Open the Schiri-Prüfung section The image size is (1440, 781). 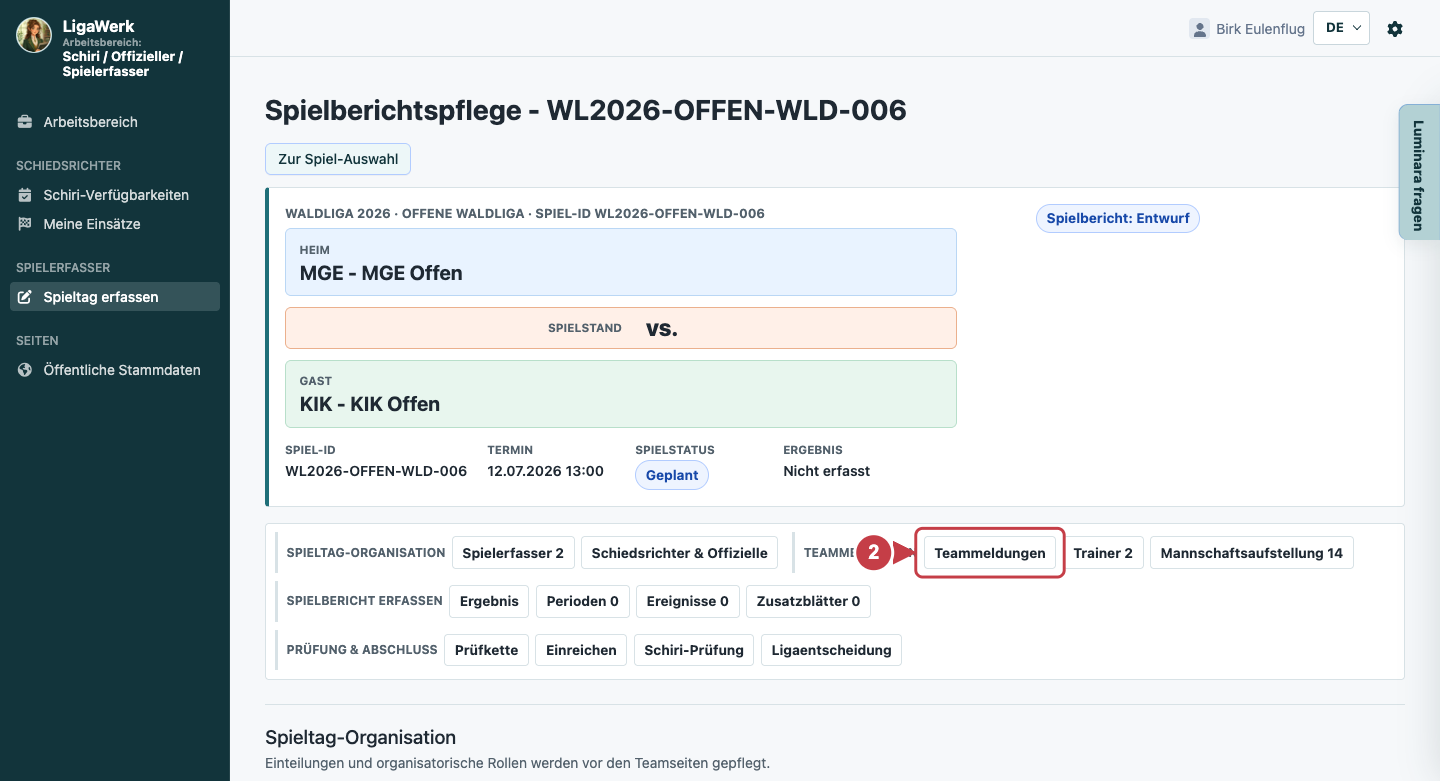[694, 650]
